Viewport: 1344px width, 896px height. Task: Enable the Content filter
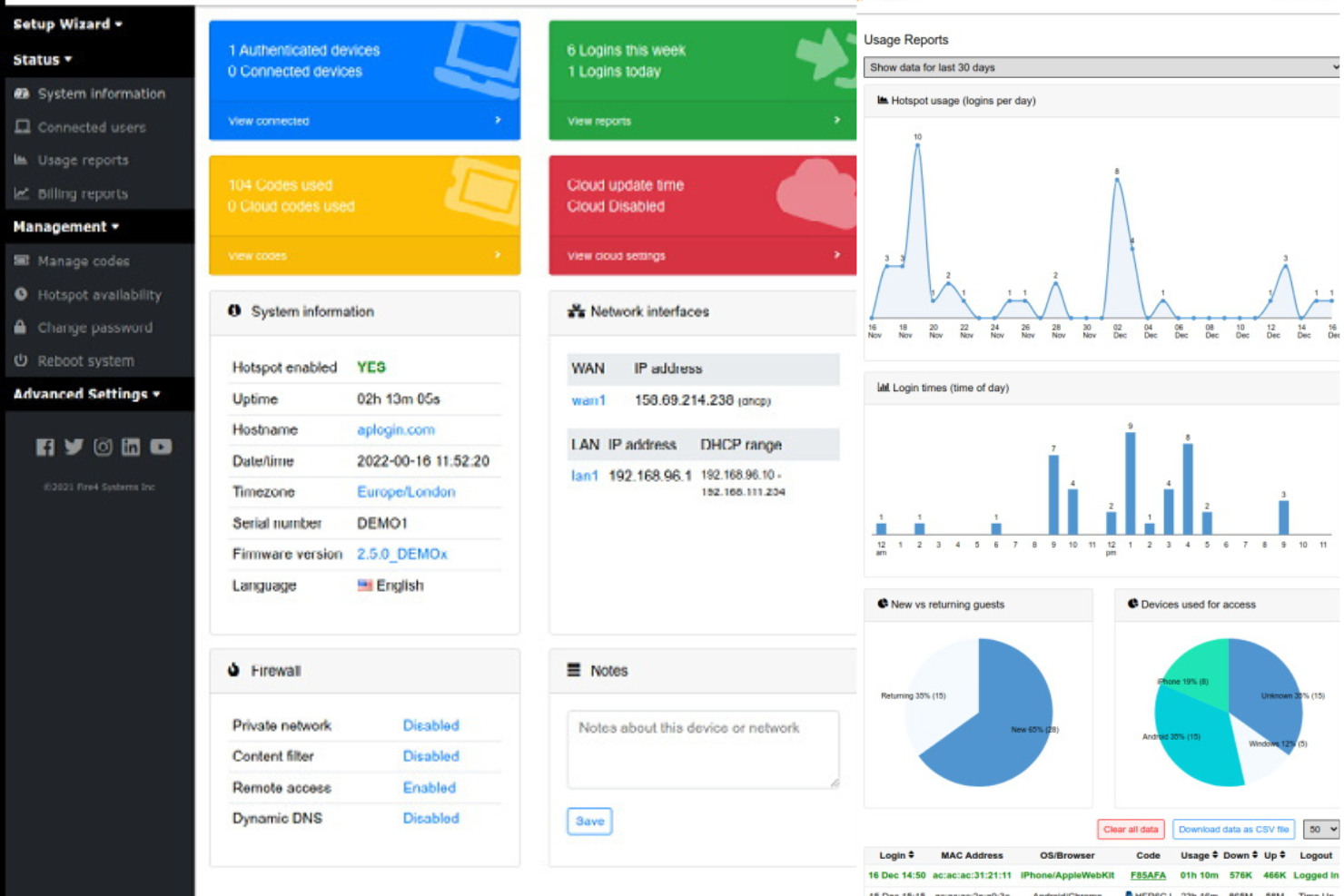click(x=431, y=756)
